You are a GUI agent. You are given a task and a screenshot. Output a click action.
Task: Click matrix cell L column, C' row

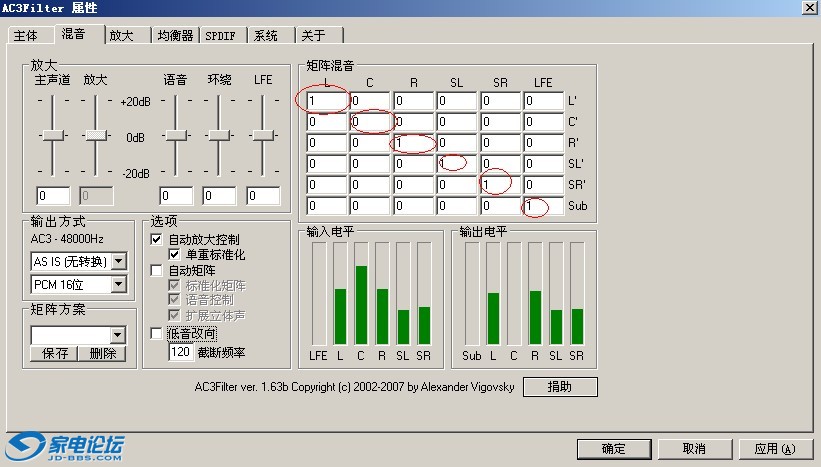(x=327, y=122)
